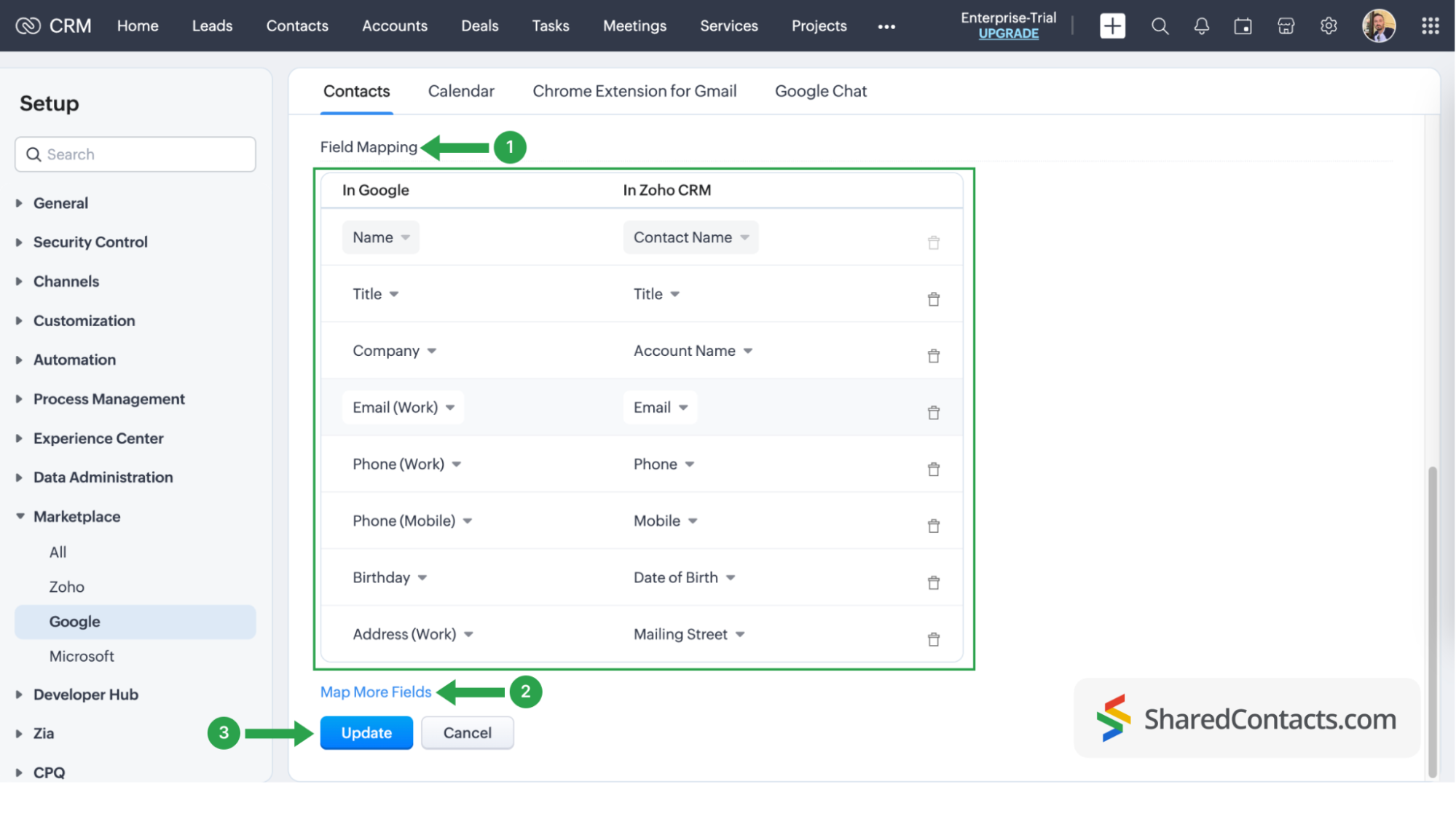
Task: Open the Phone (Mobile) field dropdown
Action: tap(412, 521)
